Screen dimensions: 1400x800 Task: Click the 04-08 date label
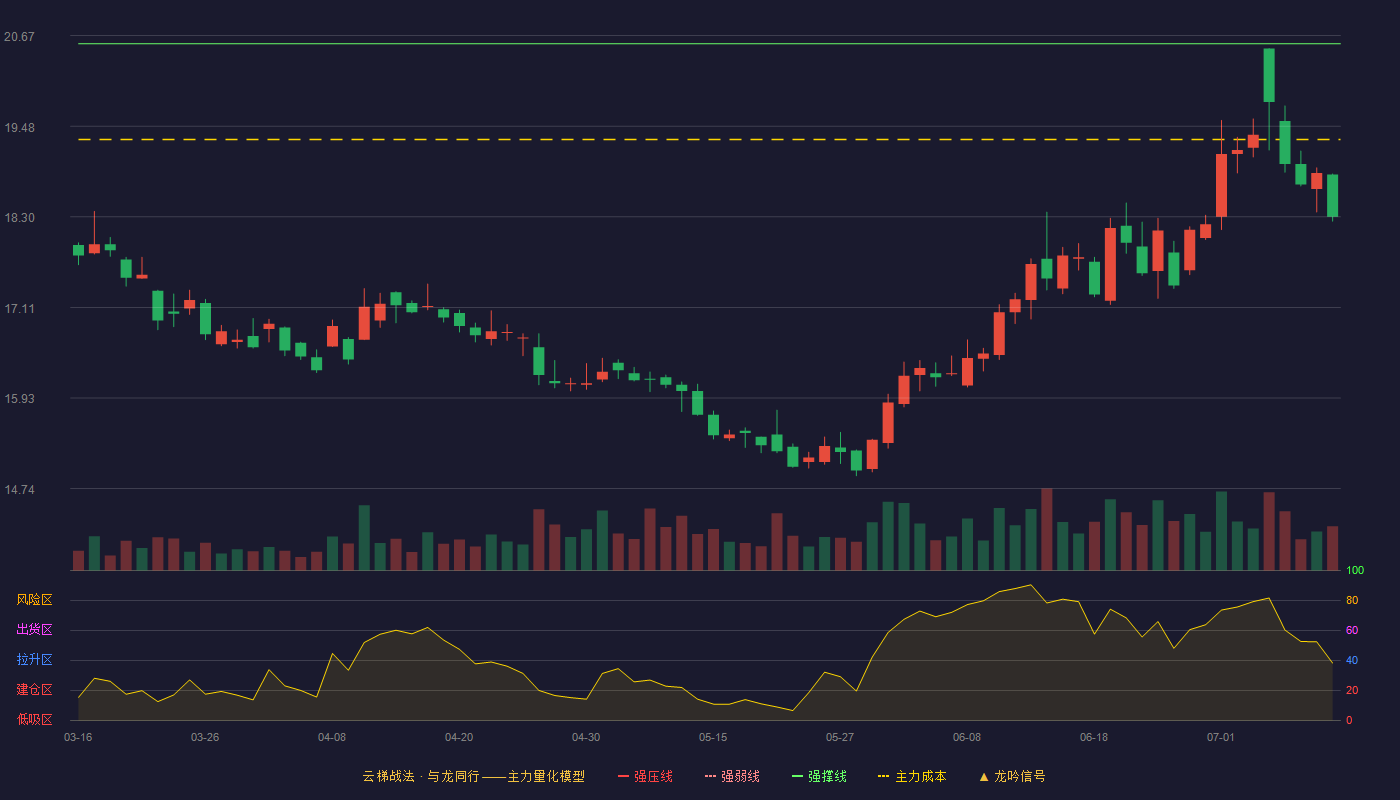(x=332, y=737)
